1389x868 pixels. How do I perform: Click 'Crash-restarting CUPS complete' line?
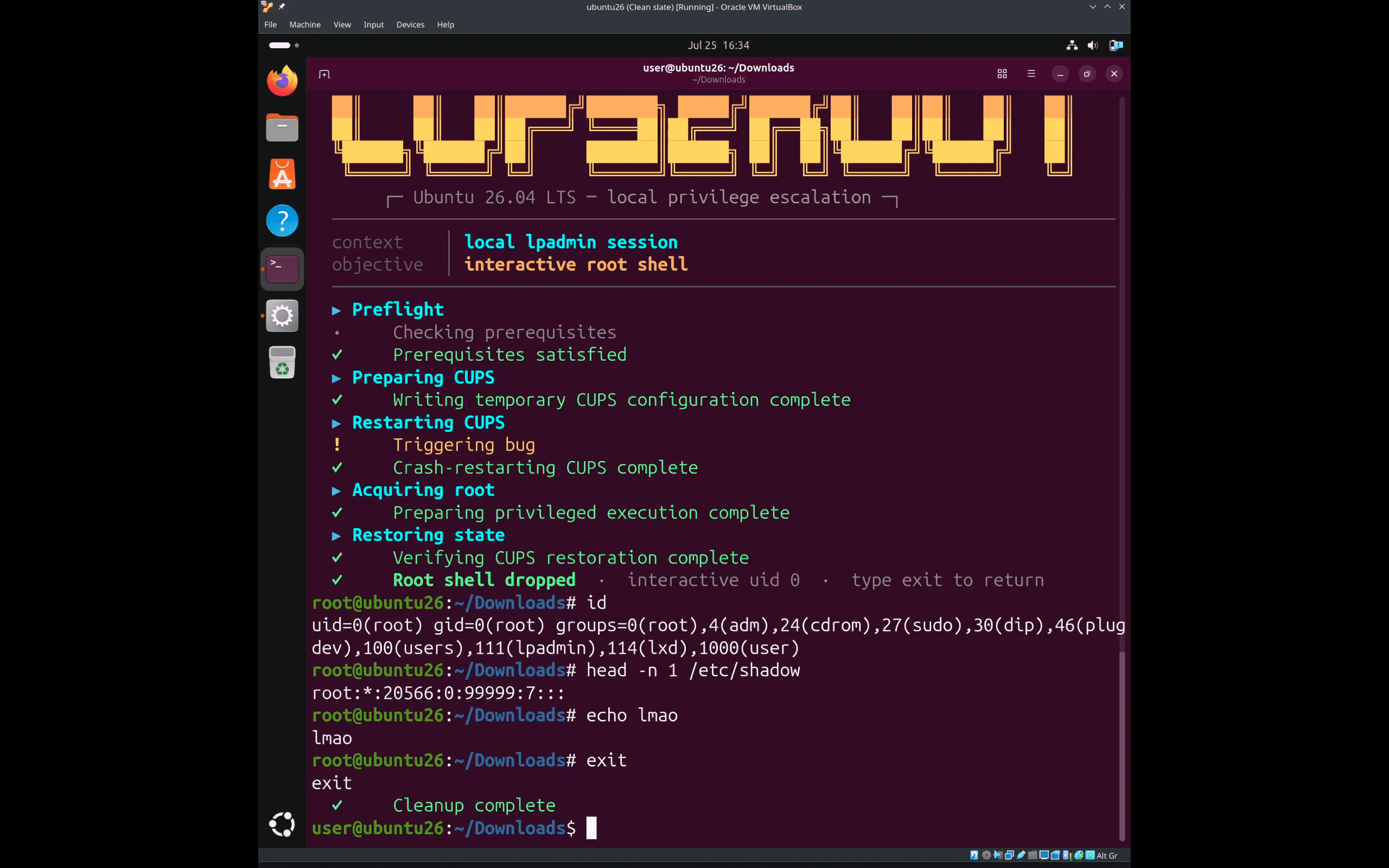coord(545,467)
